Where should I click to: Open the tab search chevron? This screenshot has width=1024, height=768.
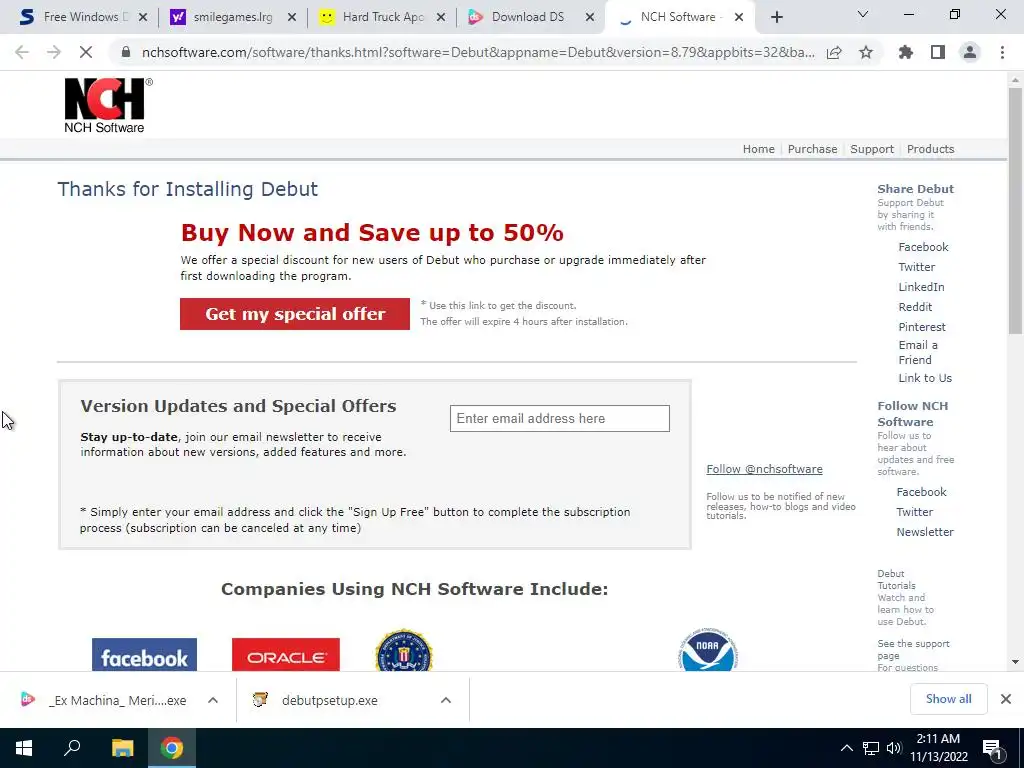coord(863,14)
